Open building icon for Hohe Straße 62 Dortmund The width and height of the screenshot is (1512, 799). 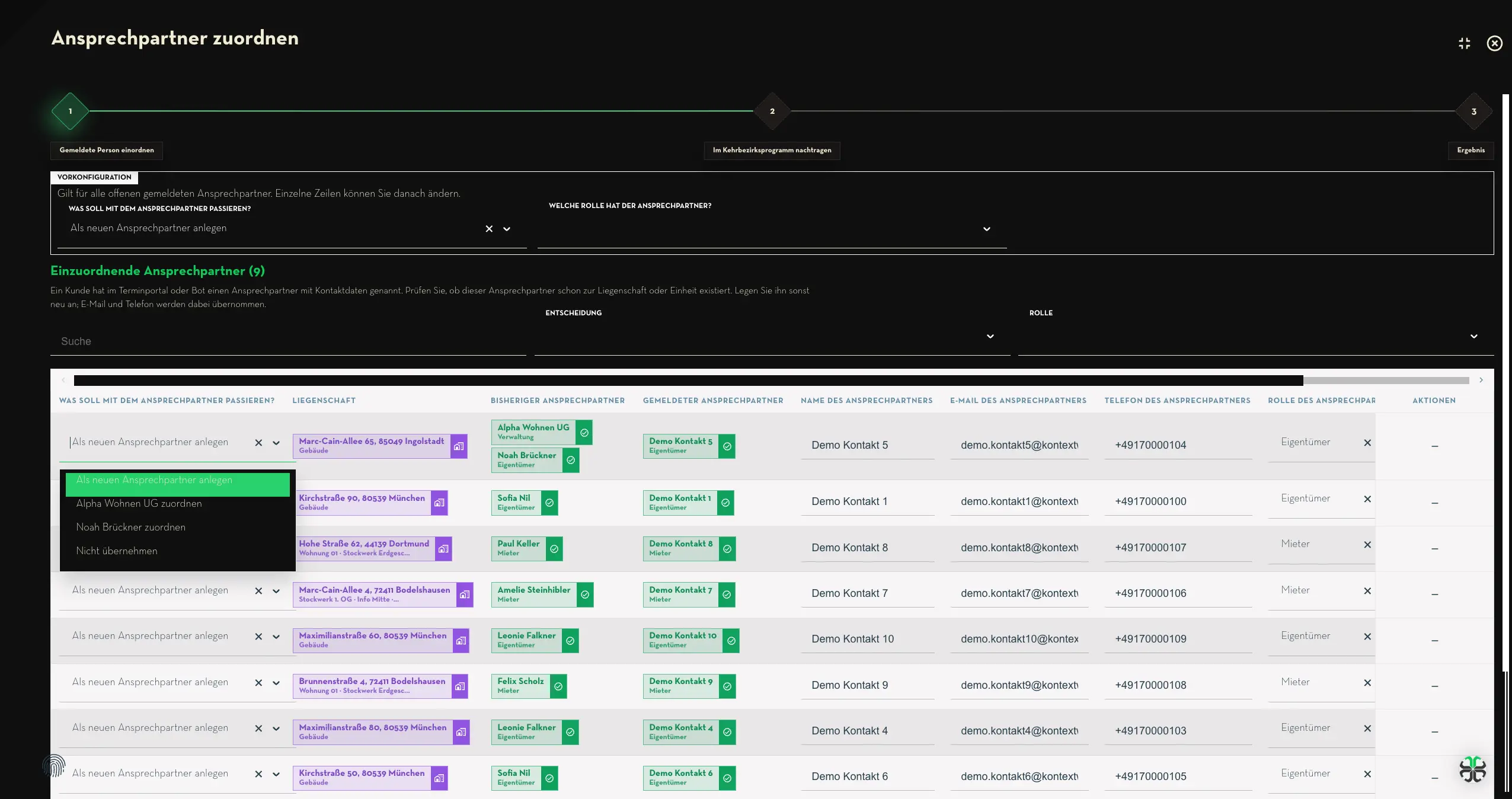[443, 549]
